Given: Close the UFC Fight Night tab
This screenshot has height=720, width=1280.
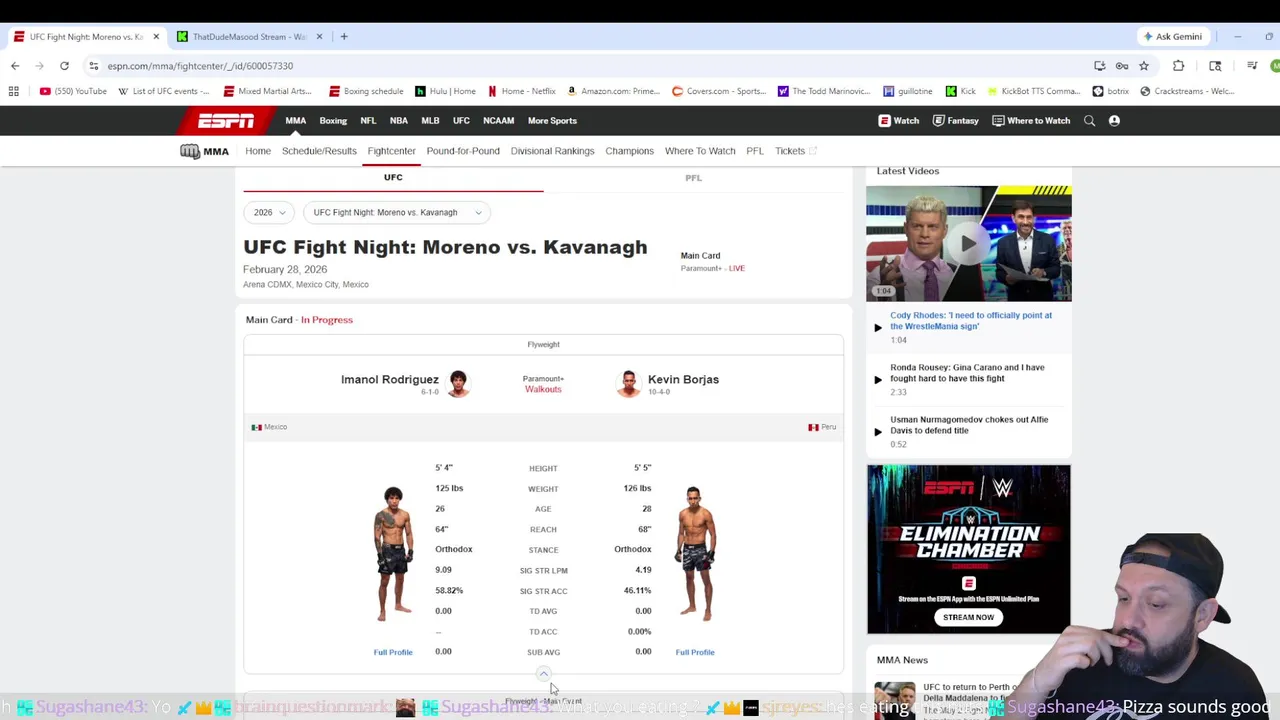Looking at the screenshot, I should (156, 37).
